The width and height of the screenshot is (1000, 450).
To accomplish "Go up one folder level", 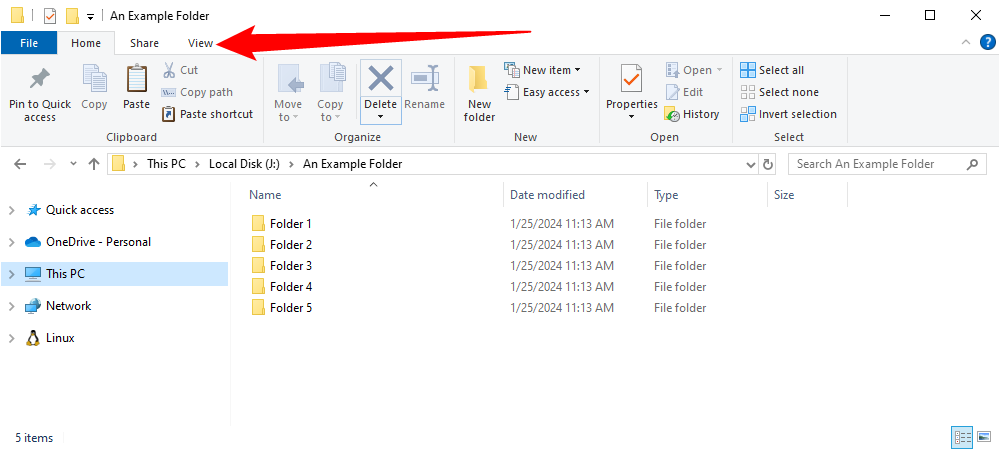I will click(x=94, y=164).
